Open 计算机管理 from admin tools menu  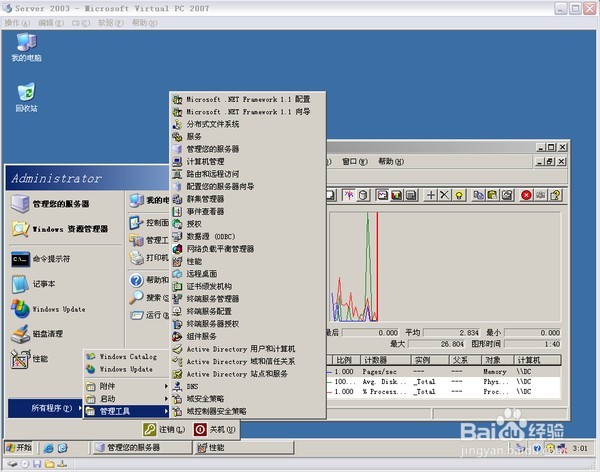tap(248, 161)
